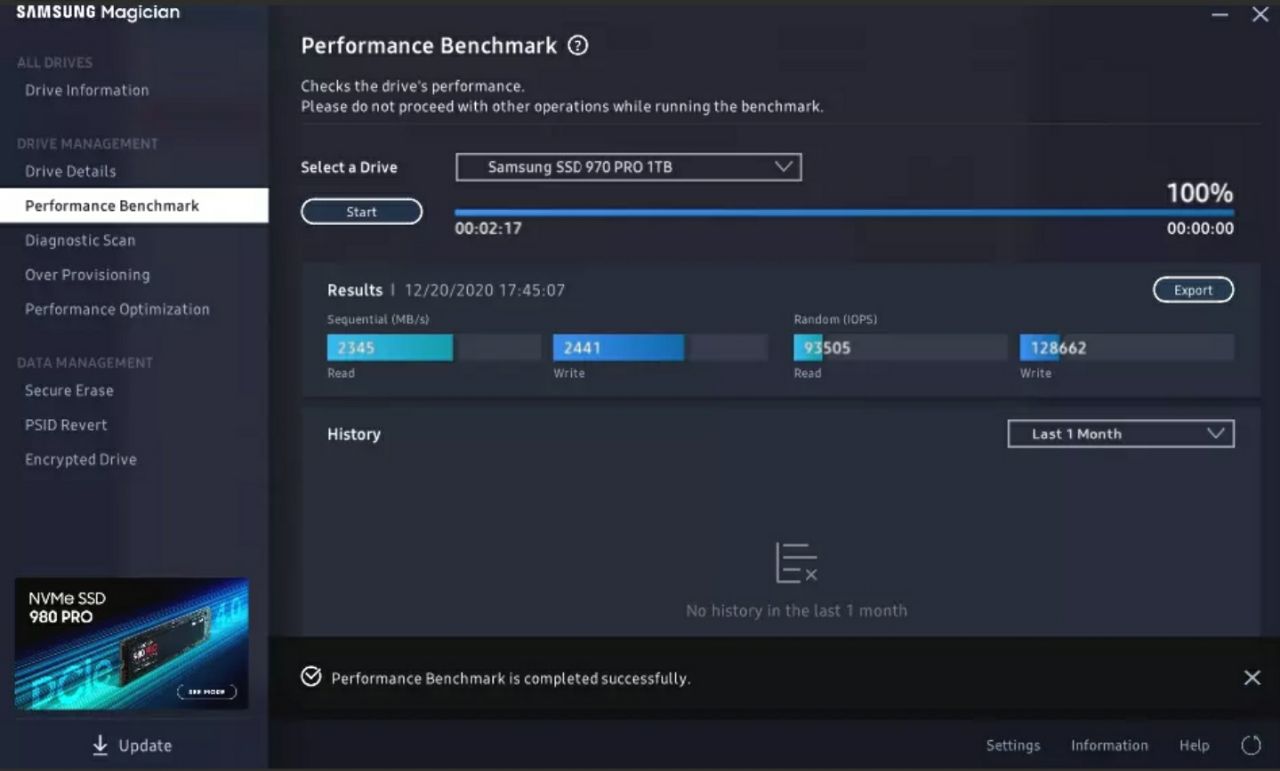This screenshot has height=771, width=1280.
Task: Close the Samsung Magician window
Action: [x=1260, y=15]
